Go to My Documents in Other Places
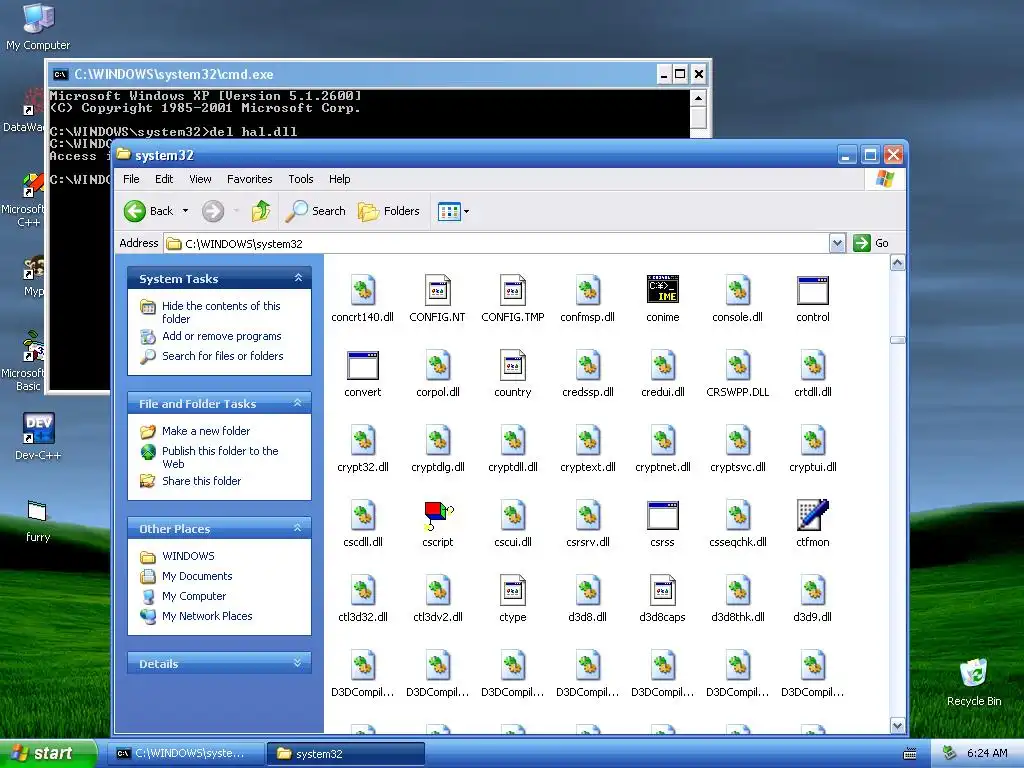 (197, 576)
